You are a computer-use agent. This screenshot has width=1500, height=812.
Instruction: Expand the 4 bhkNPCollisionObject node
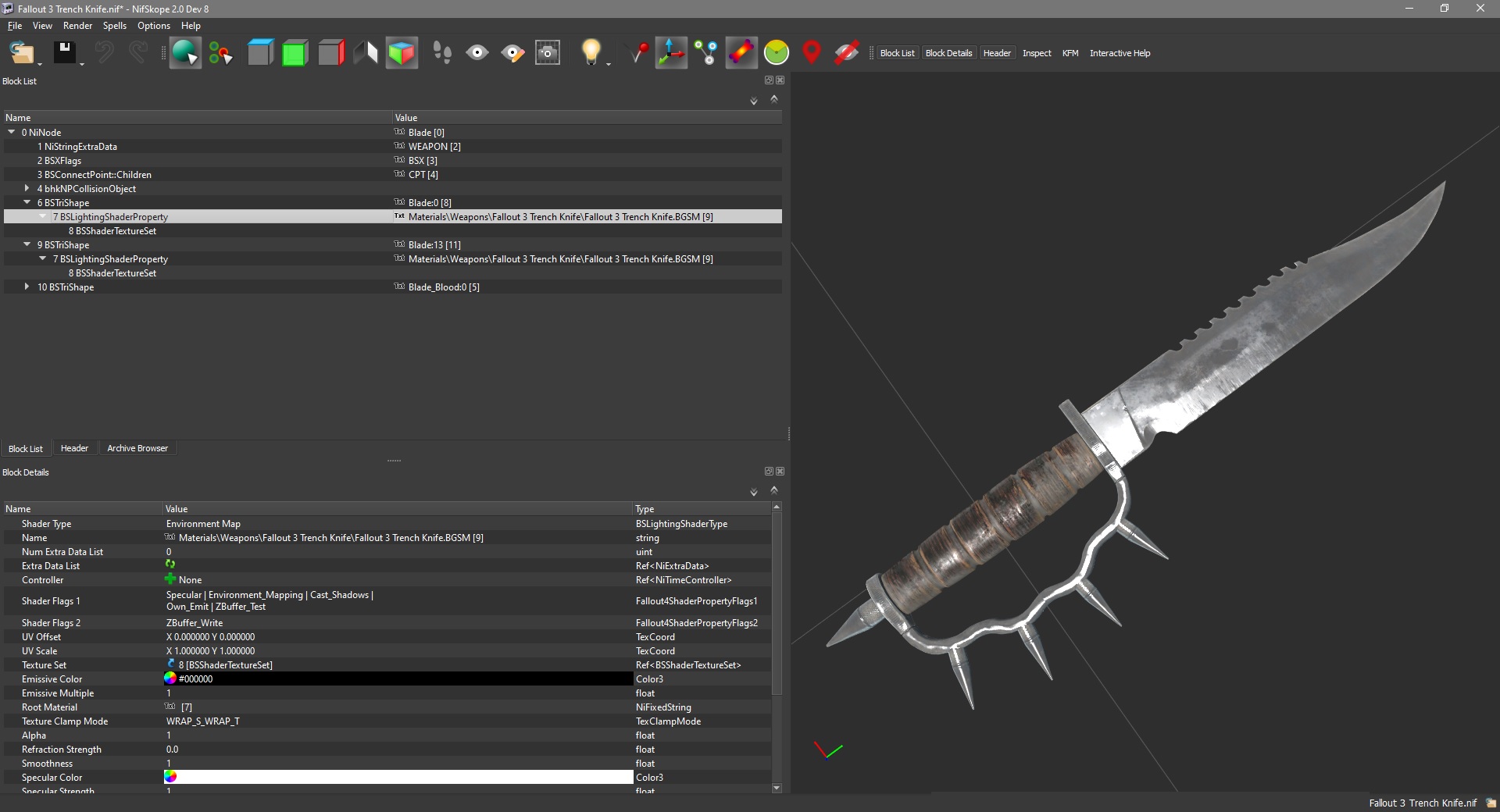tap(27, 189)
